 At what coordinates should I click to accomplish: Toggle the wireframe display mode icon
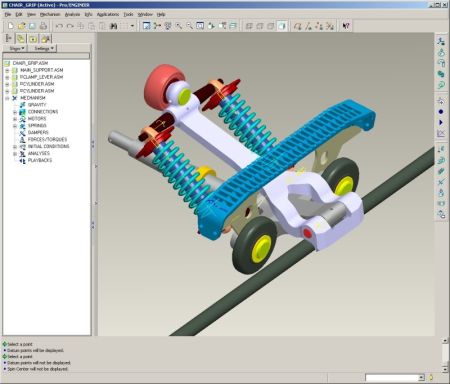point(249,26)
